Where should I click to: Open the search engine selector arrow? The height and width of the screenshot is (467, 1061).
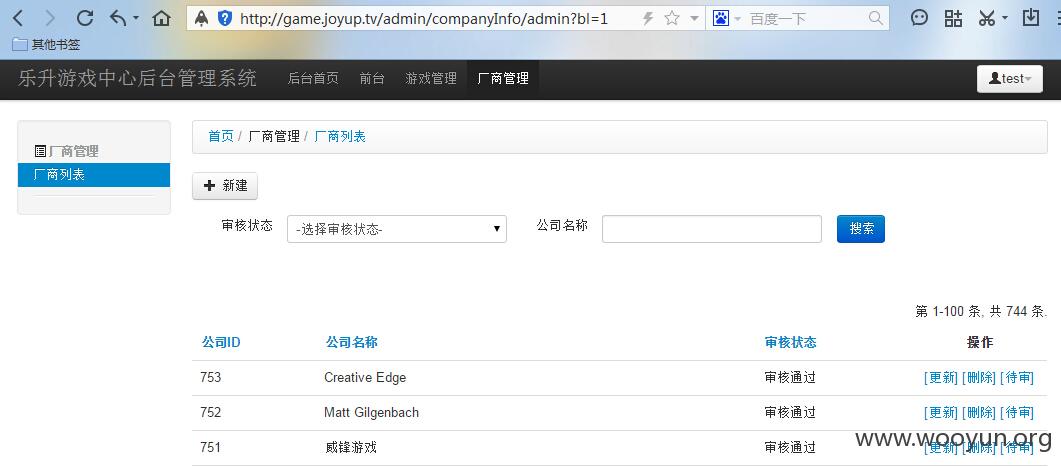tap(738, 19)
